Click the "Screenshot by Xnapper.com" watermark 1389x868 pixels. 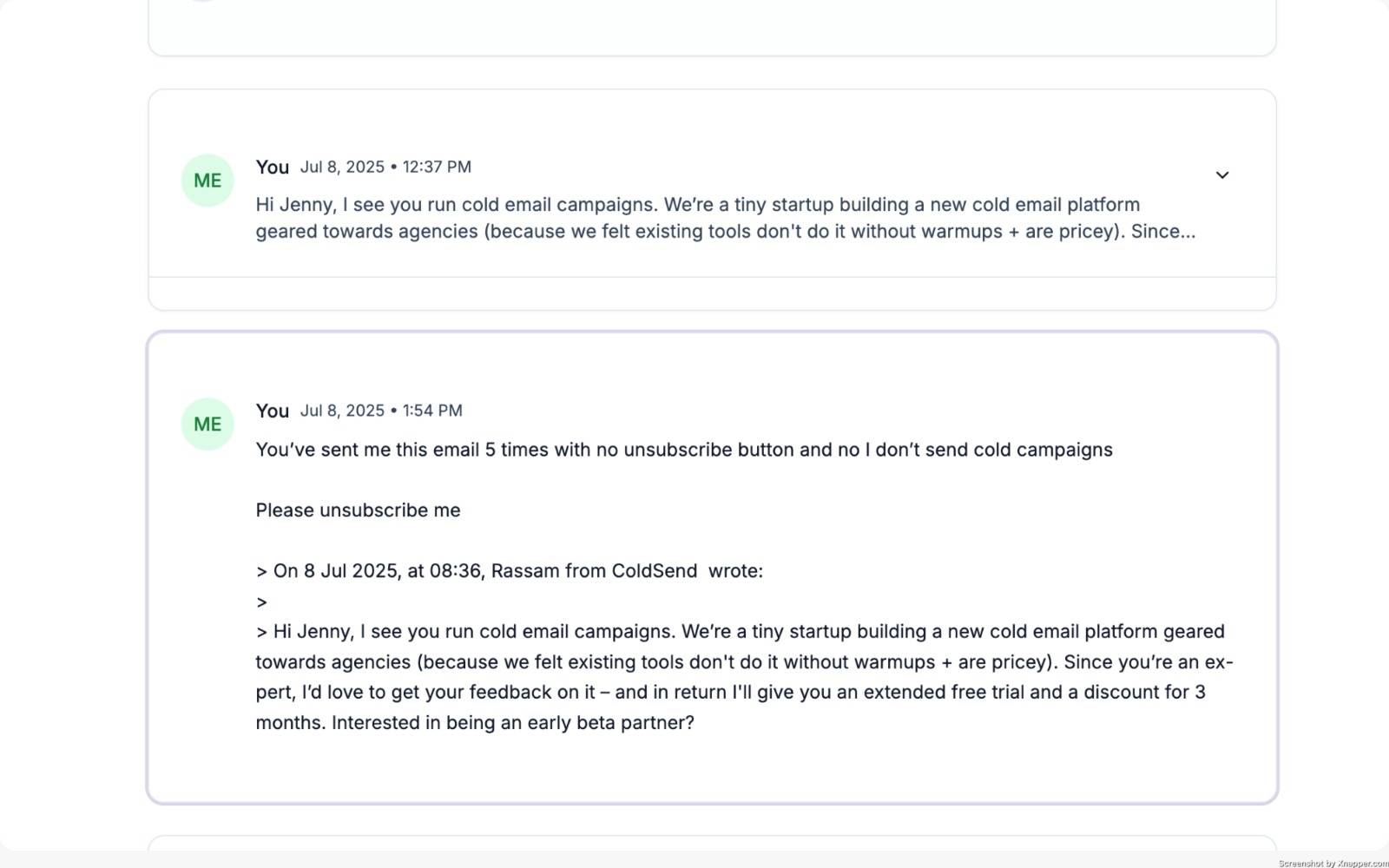pyautogui.click(x=1333, y=863)
